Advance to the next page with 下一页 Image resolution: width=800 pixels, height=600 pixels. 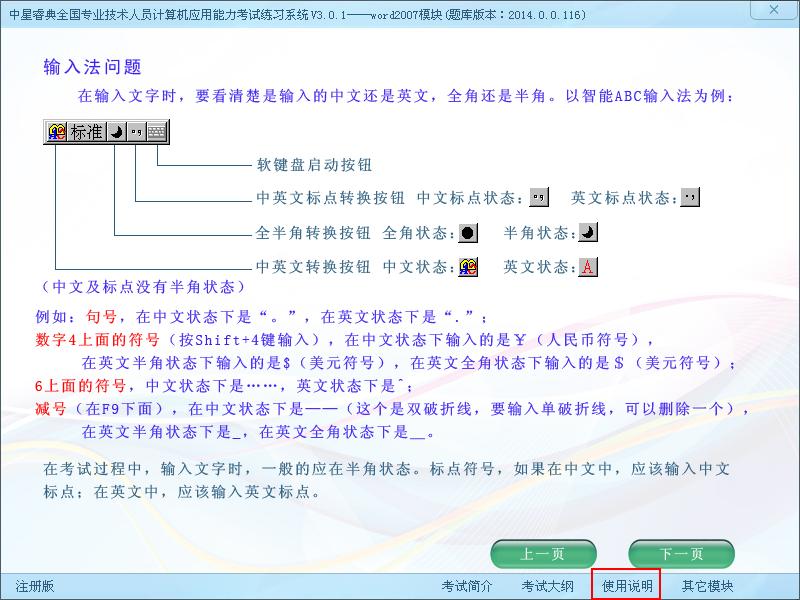[681, 554]
